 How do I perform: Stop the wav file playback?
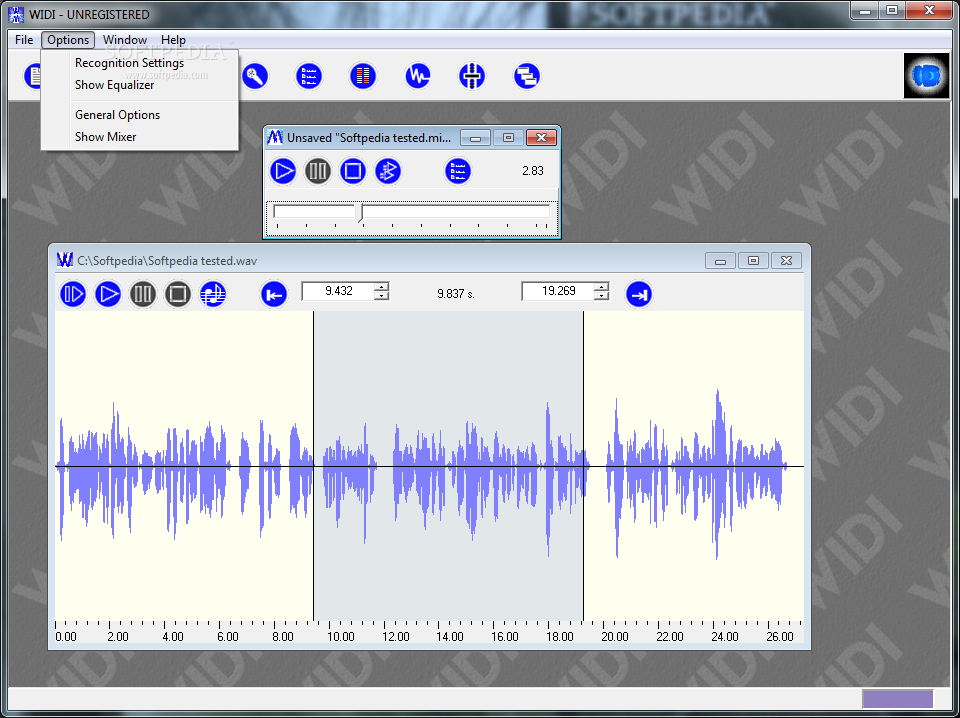click(178, 294)
